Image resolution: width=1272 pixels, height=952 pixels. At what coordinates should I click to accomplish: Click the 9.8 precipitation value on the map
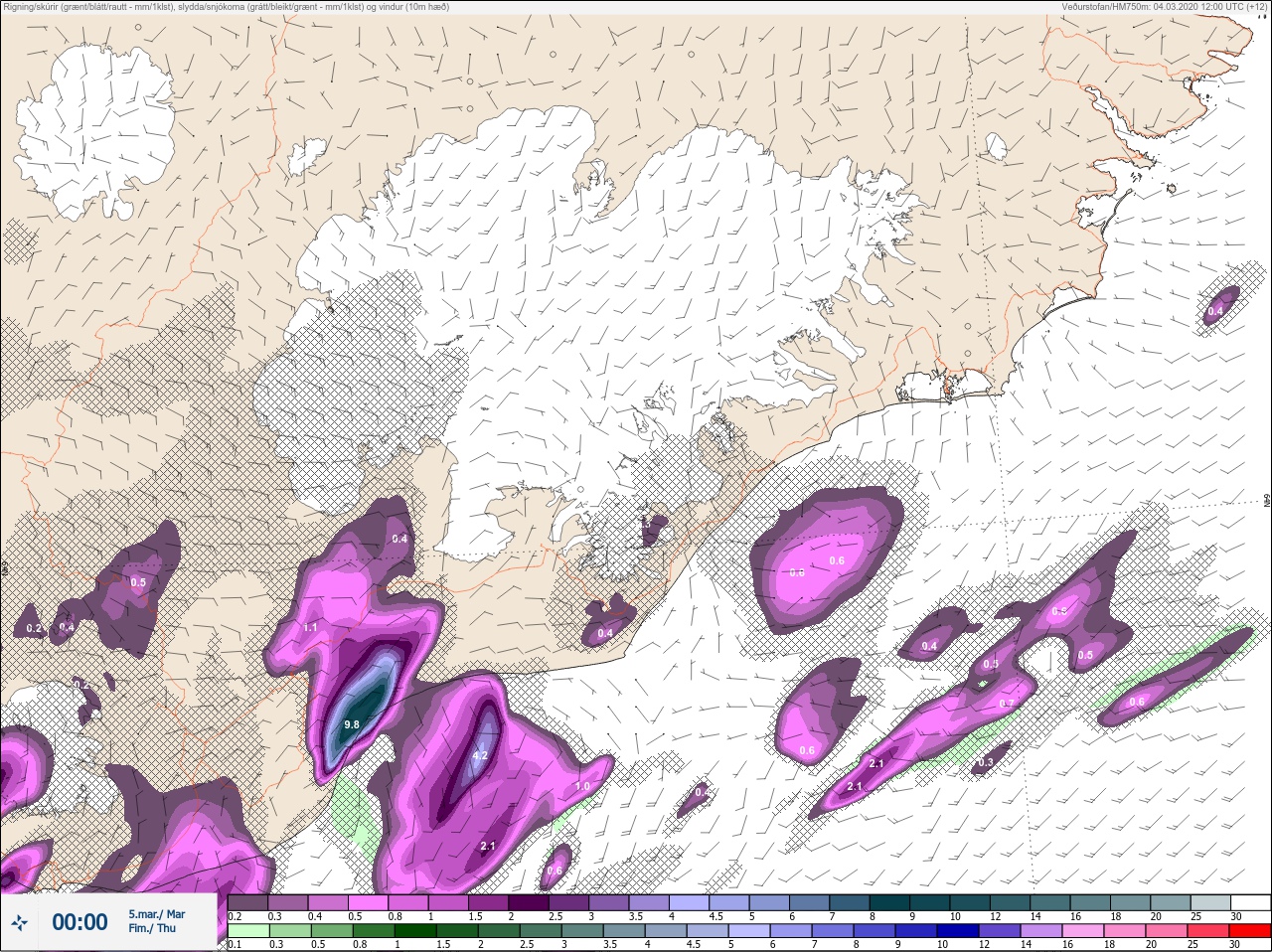click(x=351, y=725)
